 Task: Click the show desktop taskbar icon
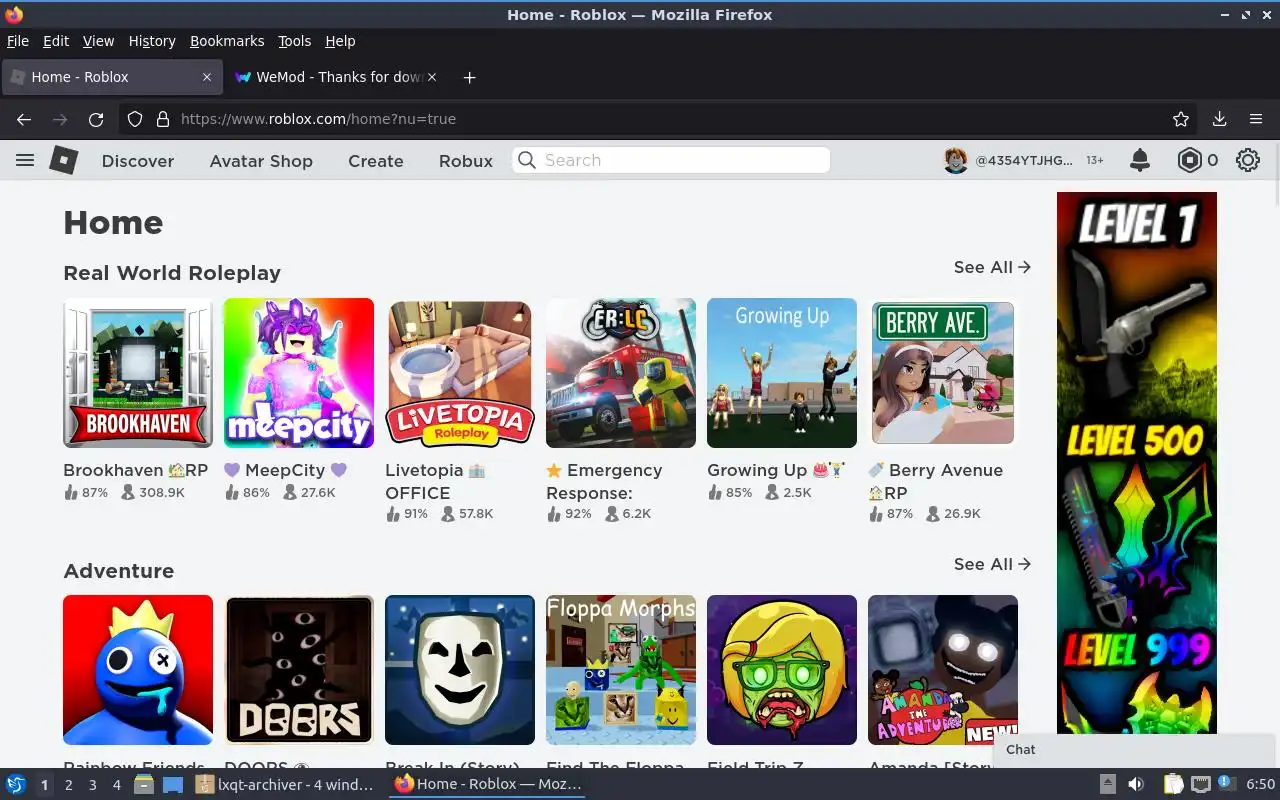(x=173, y=784)
